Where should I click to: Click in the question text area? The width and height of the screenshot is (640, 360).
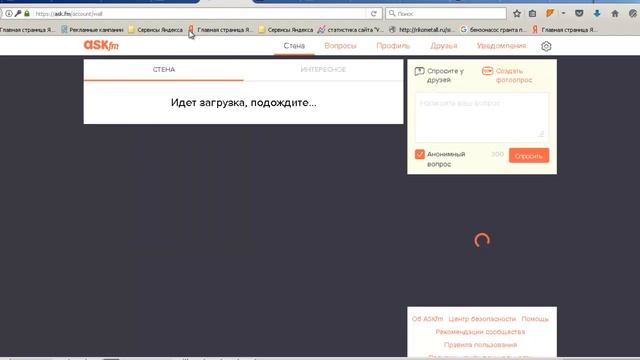[x=482, y=117]
